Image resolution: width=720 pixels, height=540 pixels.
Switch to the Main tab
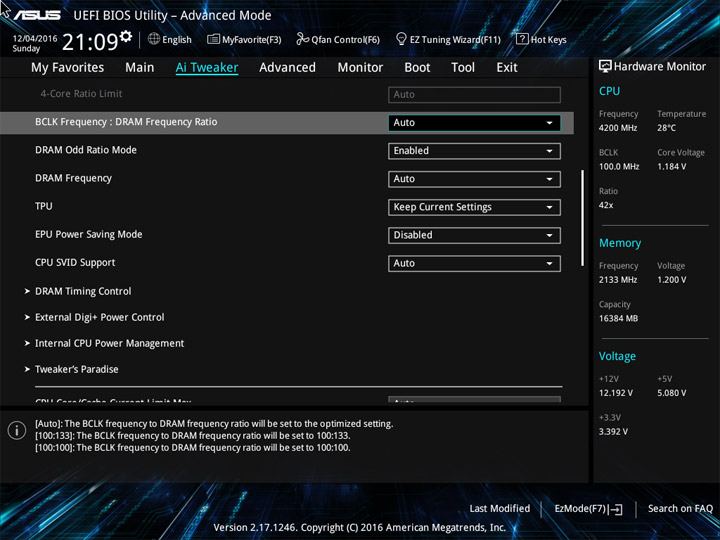coord(140,68)
